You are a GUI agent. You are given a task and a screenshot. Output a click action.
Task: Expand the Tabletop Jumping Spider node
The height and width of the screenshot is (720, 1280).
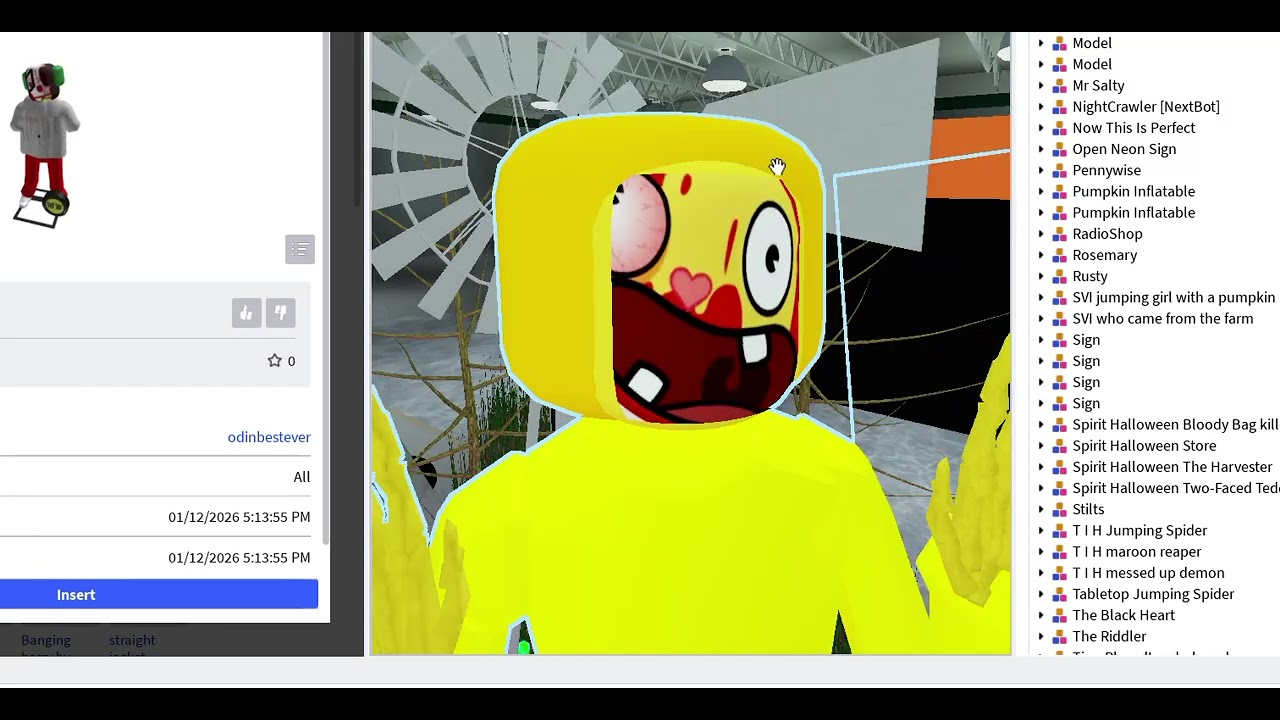(1041, 594)
